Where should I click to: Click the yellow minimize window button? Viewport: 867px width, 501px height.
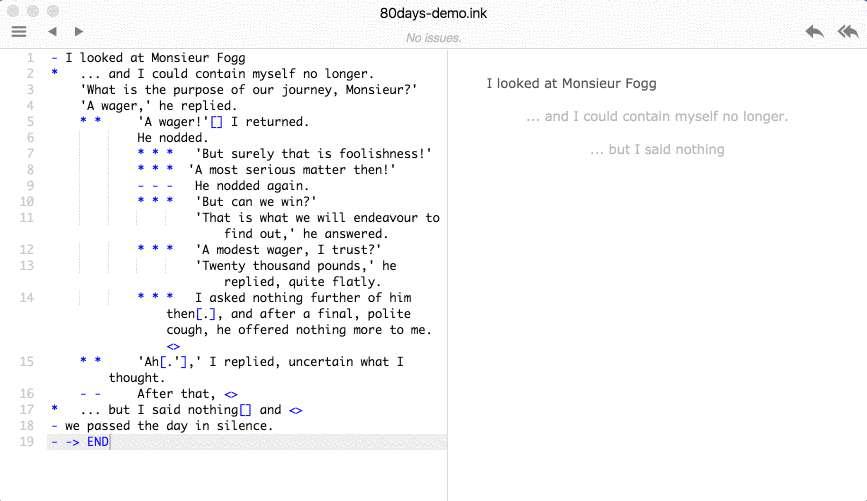coord(33,11)
